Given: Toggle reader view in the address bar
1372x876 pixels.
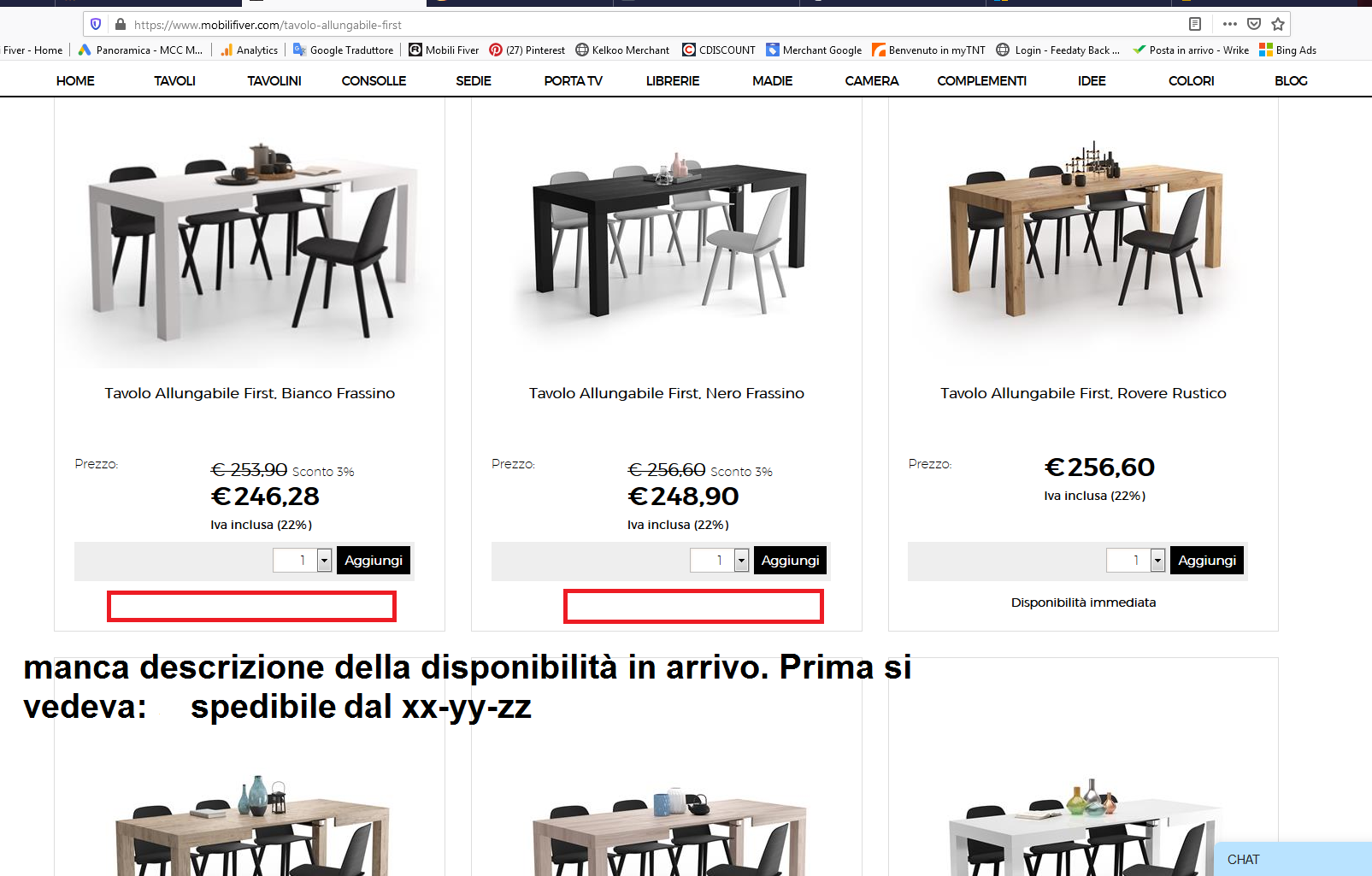Looking at the screenshot, I should 1195,24.
